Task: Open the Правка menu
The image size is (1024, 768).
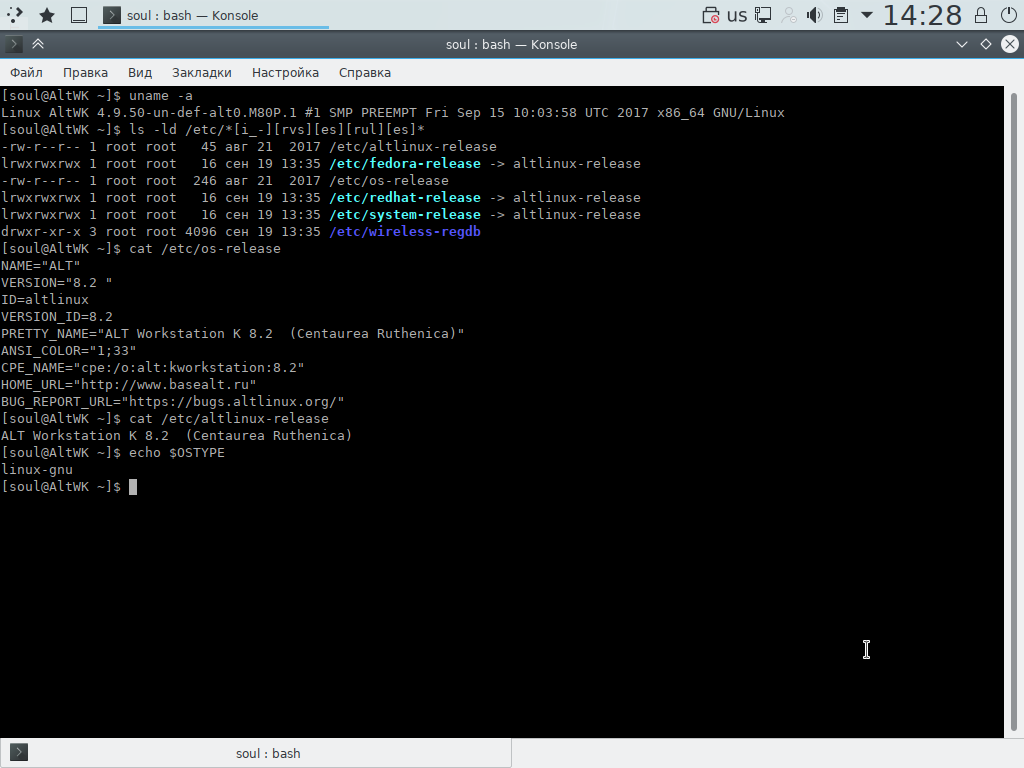Action: (x=86, y=72)
